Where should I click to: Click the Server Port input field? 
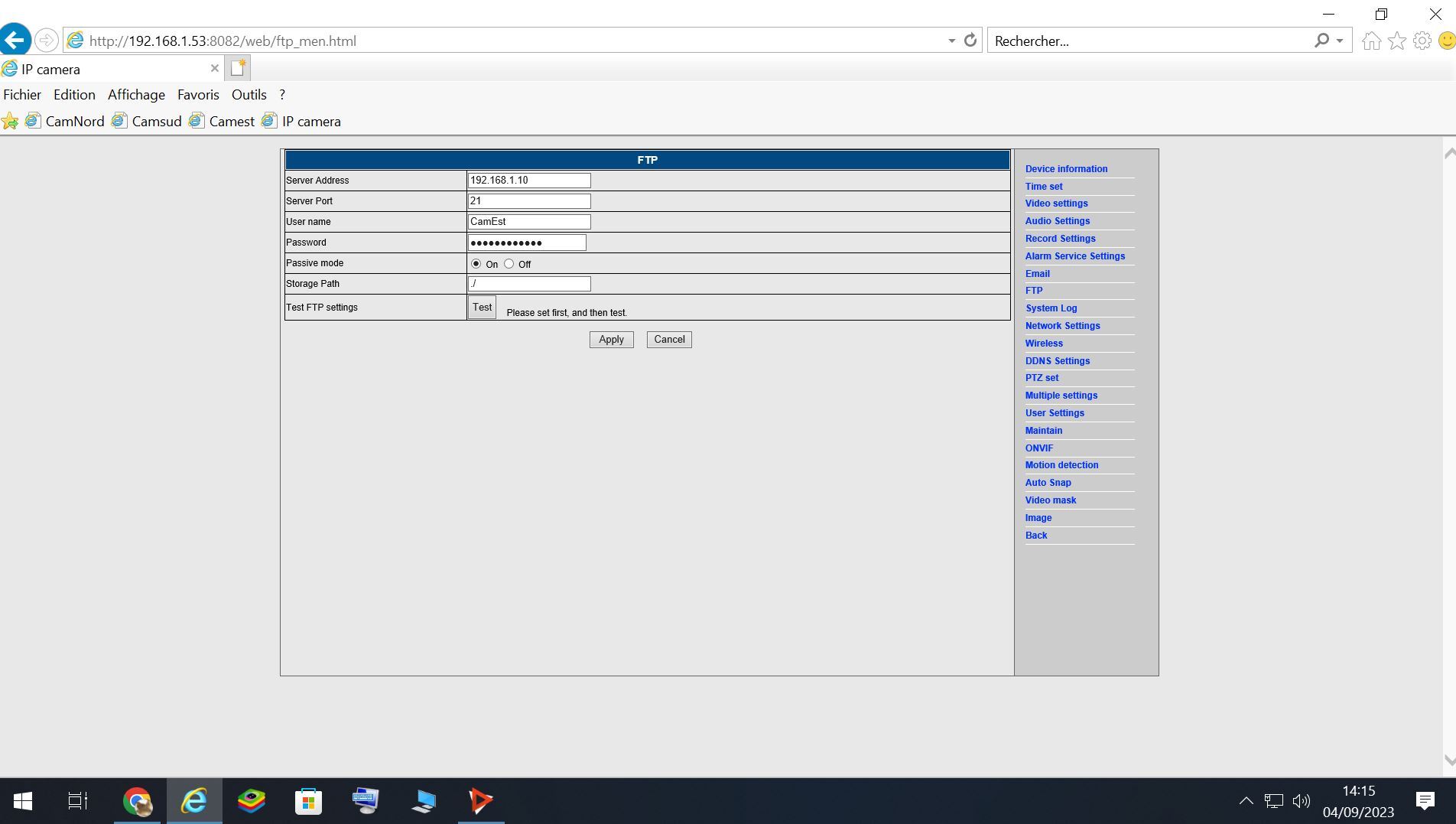[x=529, y=201]
